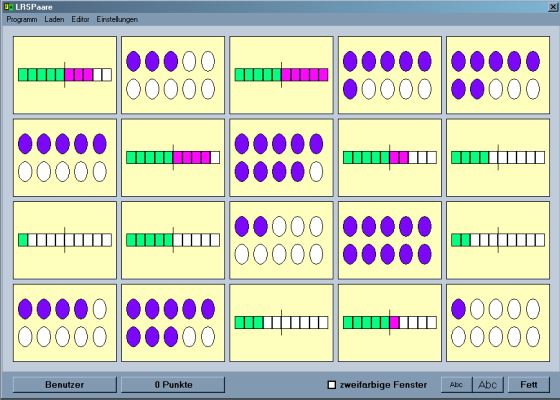This screenshot has width=560, height=400.
Task: Choose the bar card with four green squares
Action: 498,158
